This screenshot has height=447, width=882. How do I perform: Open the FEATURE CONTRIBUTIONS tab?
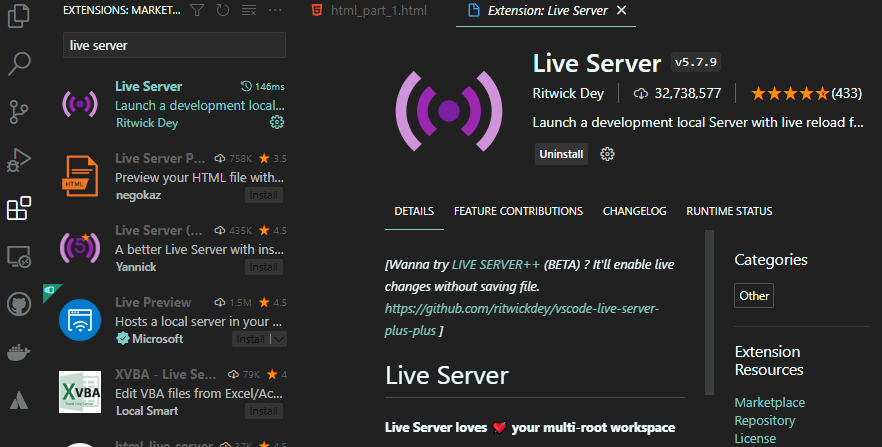pyautogui.click(x=518, y=211)
